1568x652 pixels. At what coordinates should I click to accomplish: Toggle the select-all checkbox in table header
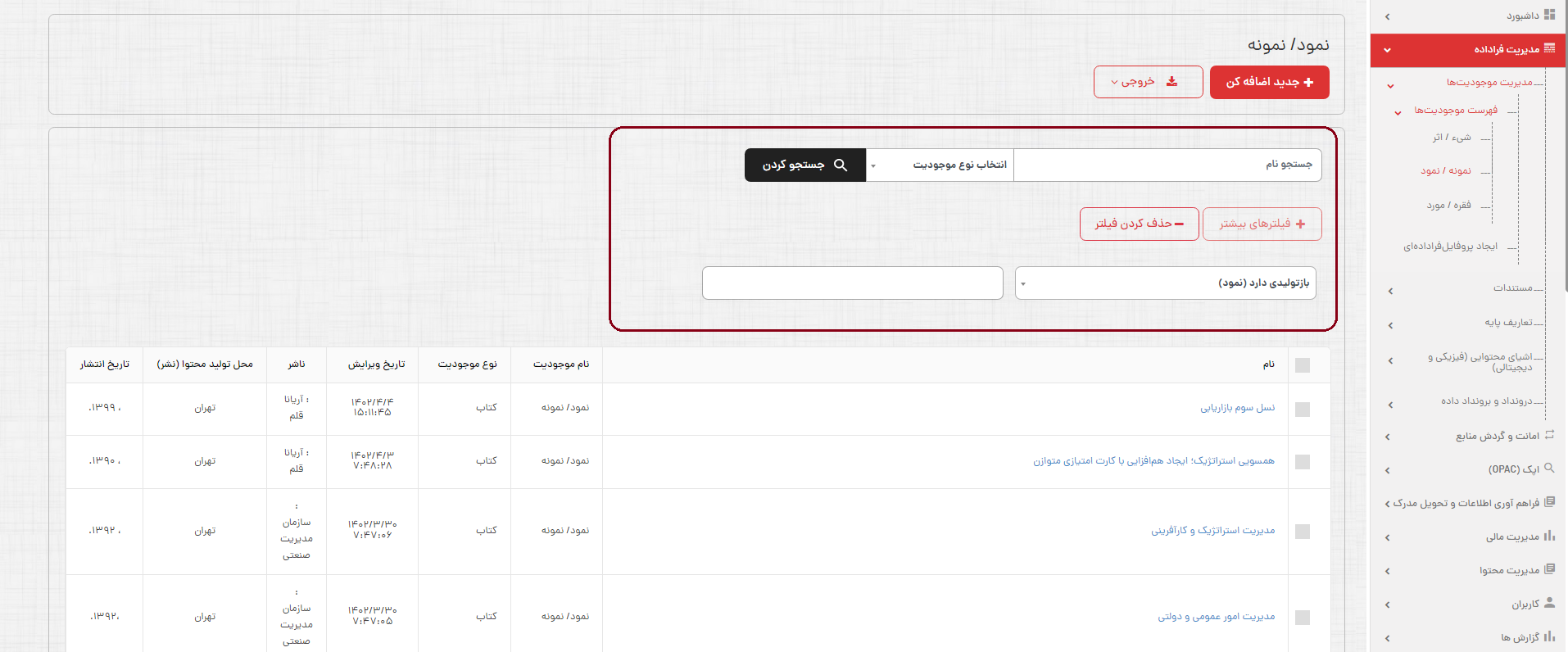[1303, 365]
